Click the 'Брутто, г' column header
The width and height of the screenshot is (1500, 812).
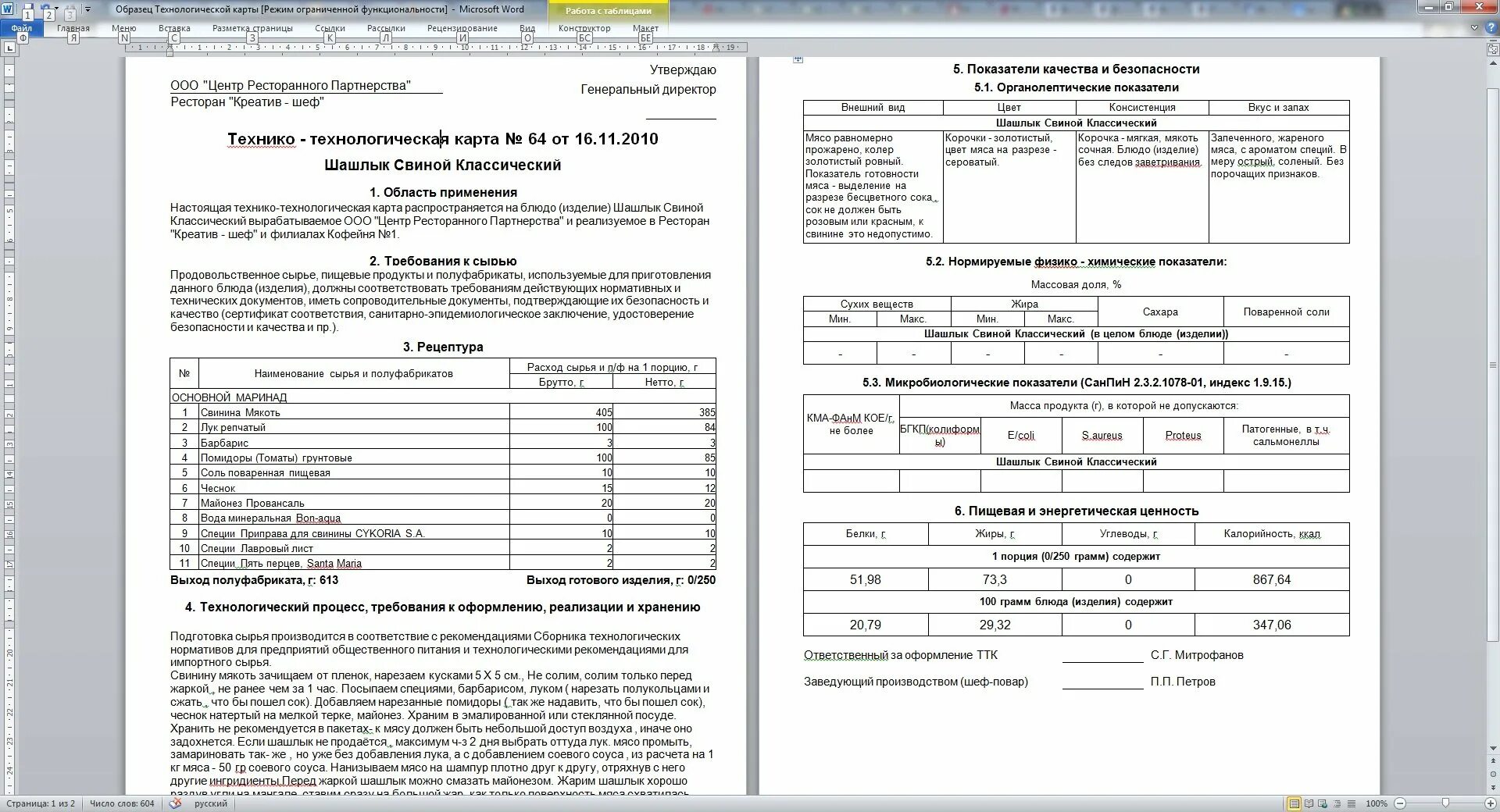[561, 382]
